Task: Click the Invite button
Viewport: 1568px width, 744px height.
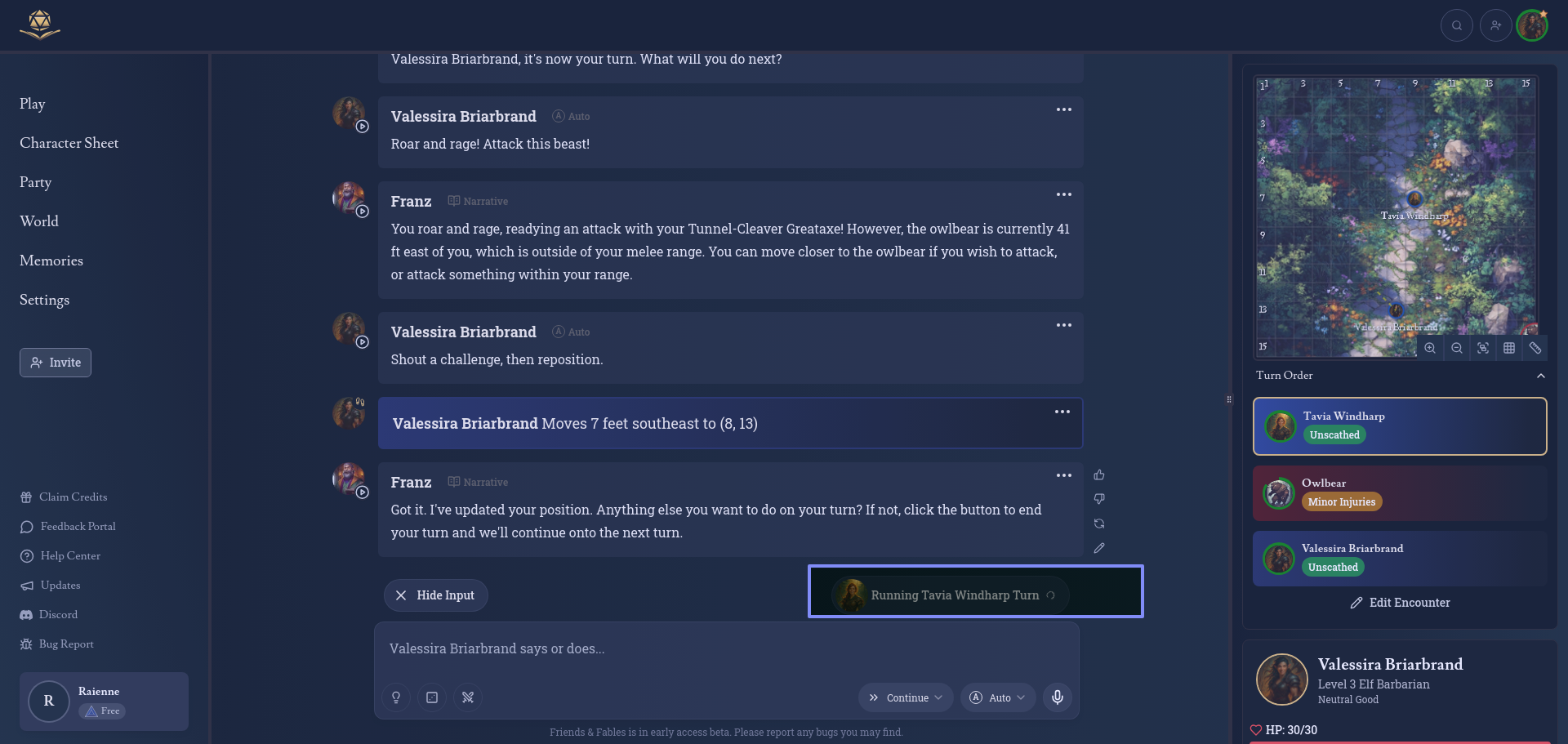Action: click(x=56, y=363)
